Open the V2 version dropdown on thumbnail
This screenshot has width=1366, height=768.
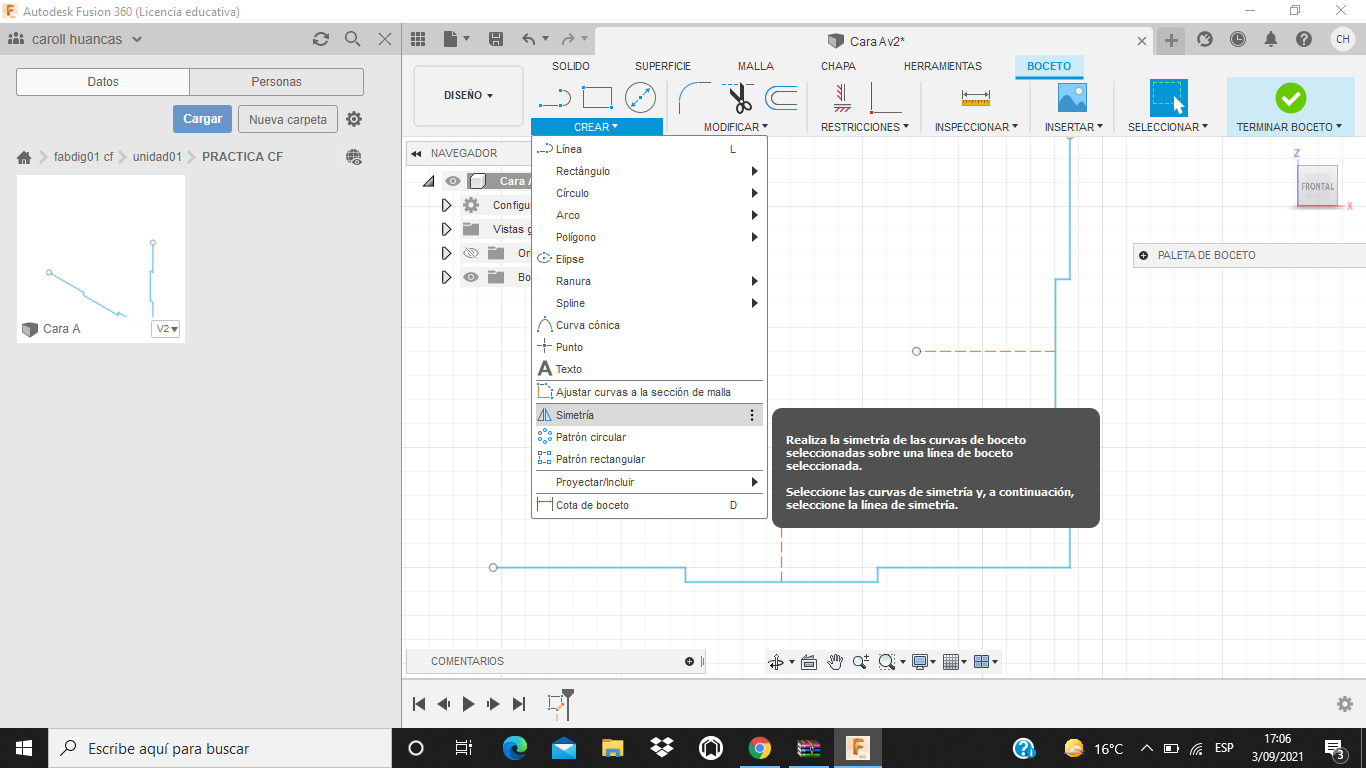coord(166,329)
